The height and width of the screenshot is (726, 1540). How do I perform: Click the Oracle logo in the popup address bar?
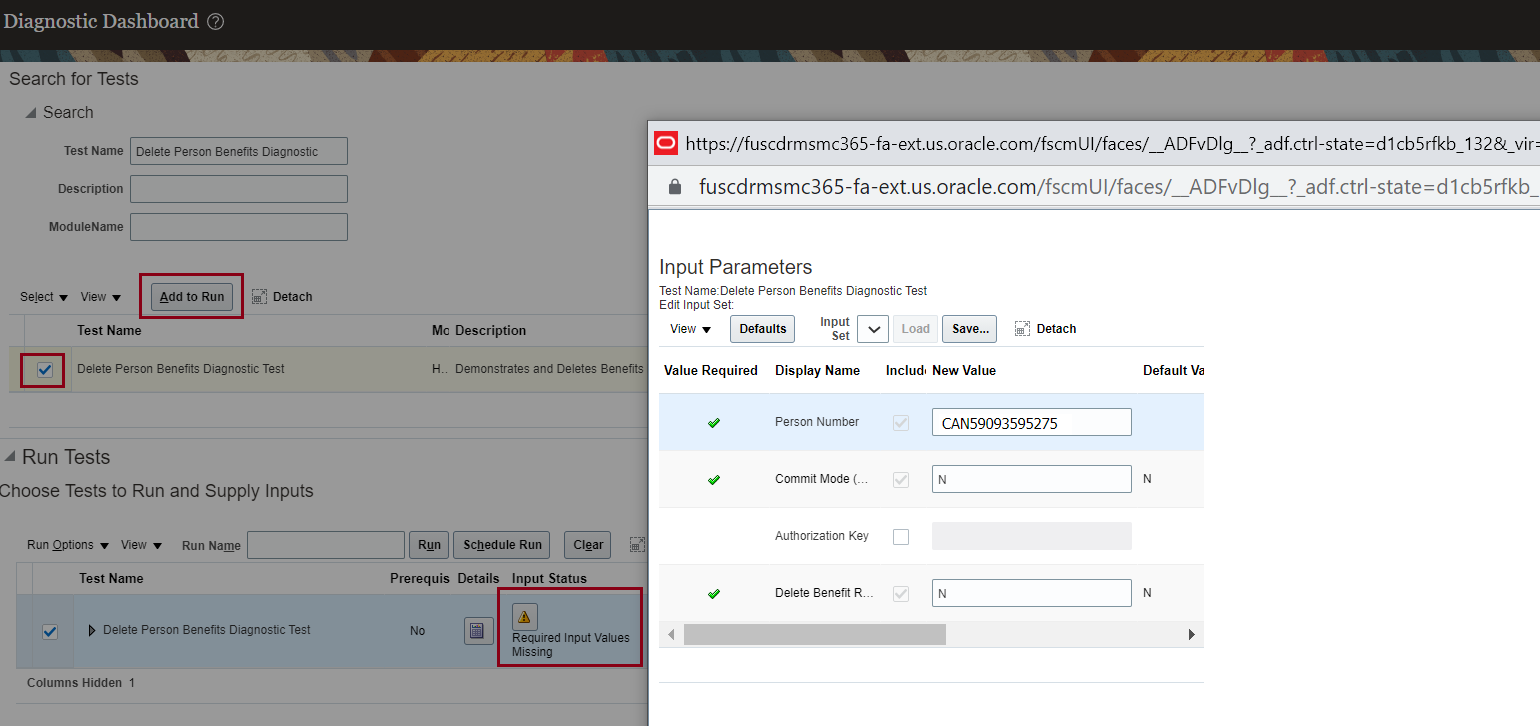665,143
